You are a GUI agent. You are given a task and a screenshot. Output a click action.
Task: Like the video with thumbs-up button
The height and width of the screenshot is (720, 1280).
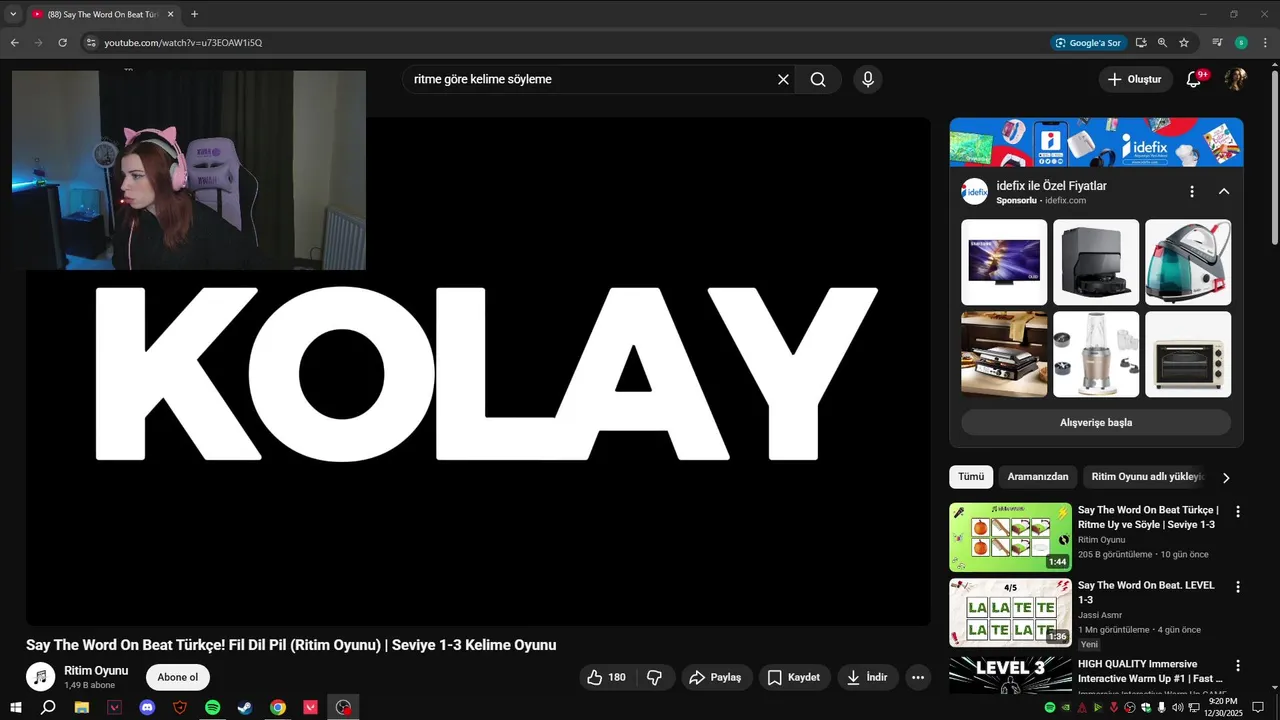(x=606, y=677)
